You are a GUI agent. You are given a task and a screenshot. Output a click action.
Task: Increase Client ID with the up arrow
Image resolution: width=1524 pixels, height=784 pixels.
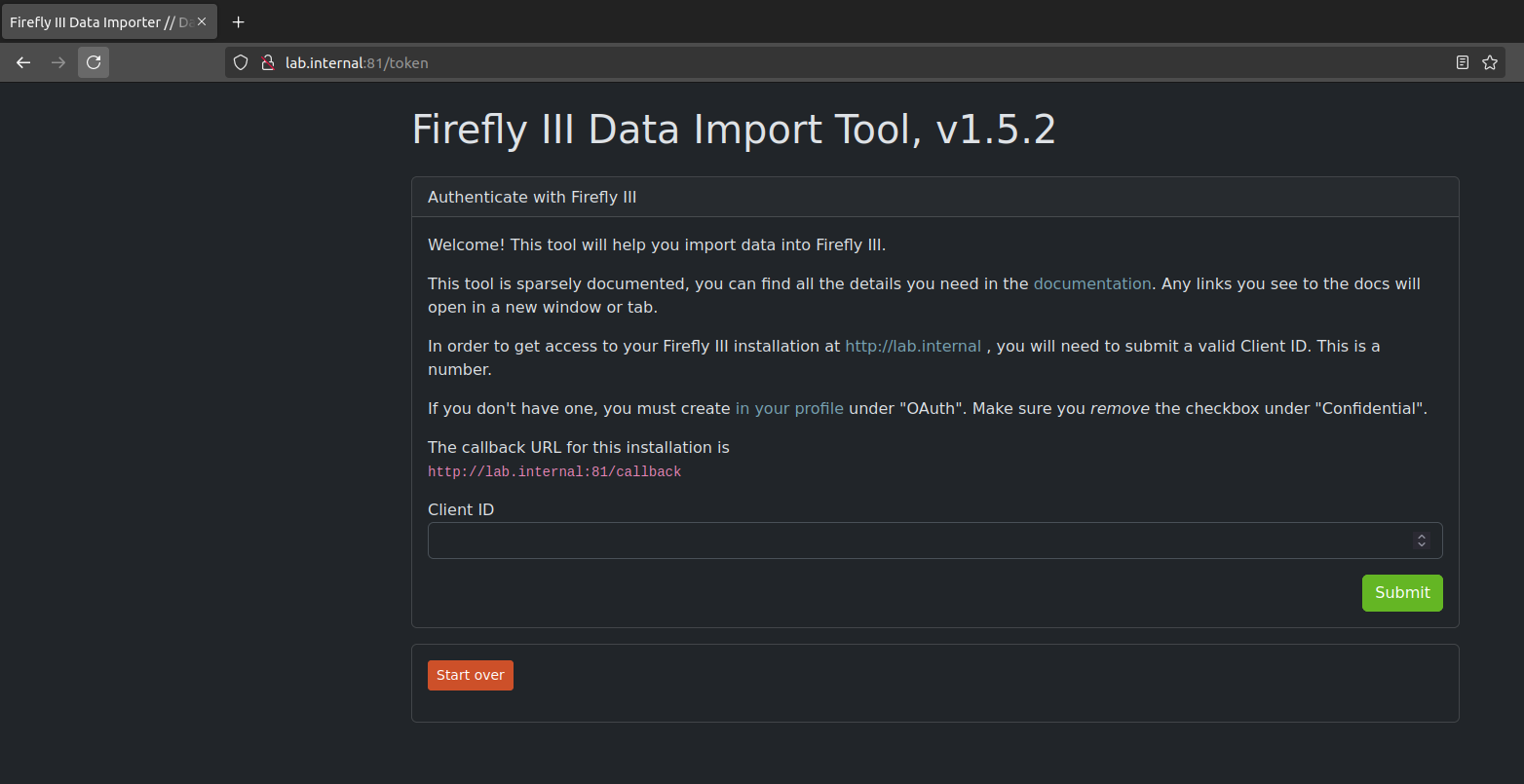(x=1422, y=536)
